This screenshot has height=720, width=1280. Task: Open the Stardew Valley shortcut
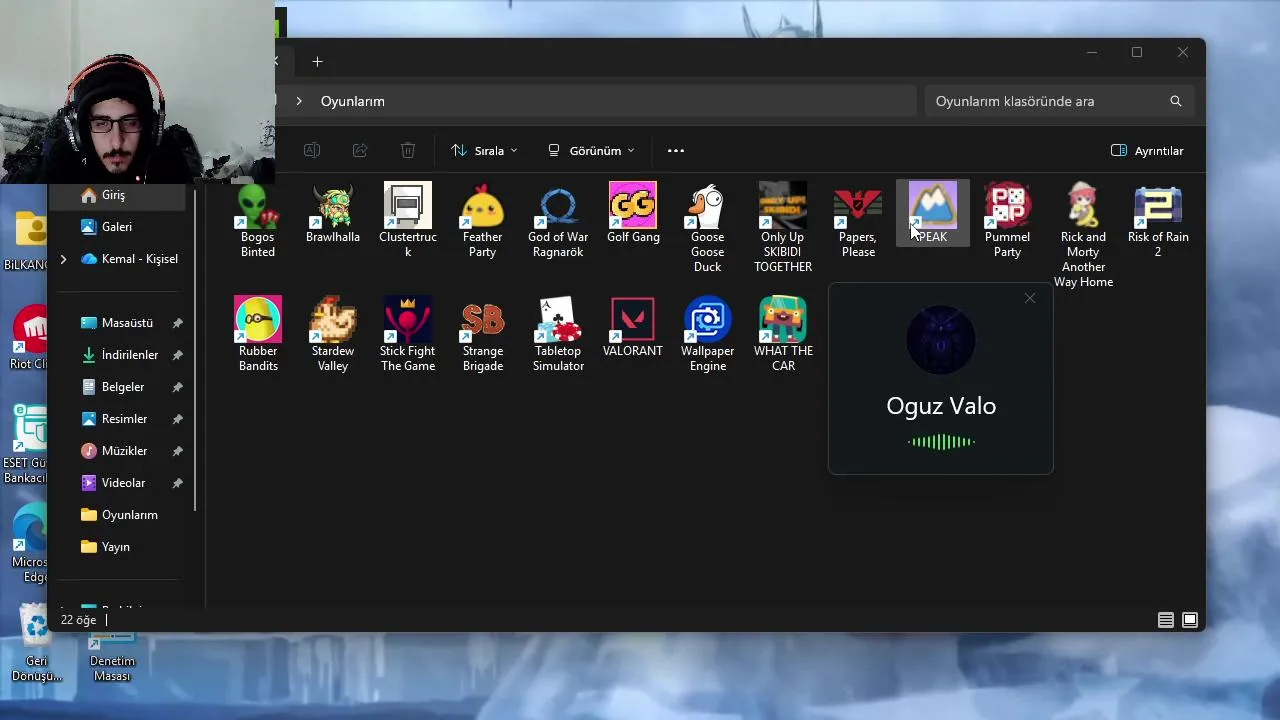tap(332, 335)
